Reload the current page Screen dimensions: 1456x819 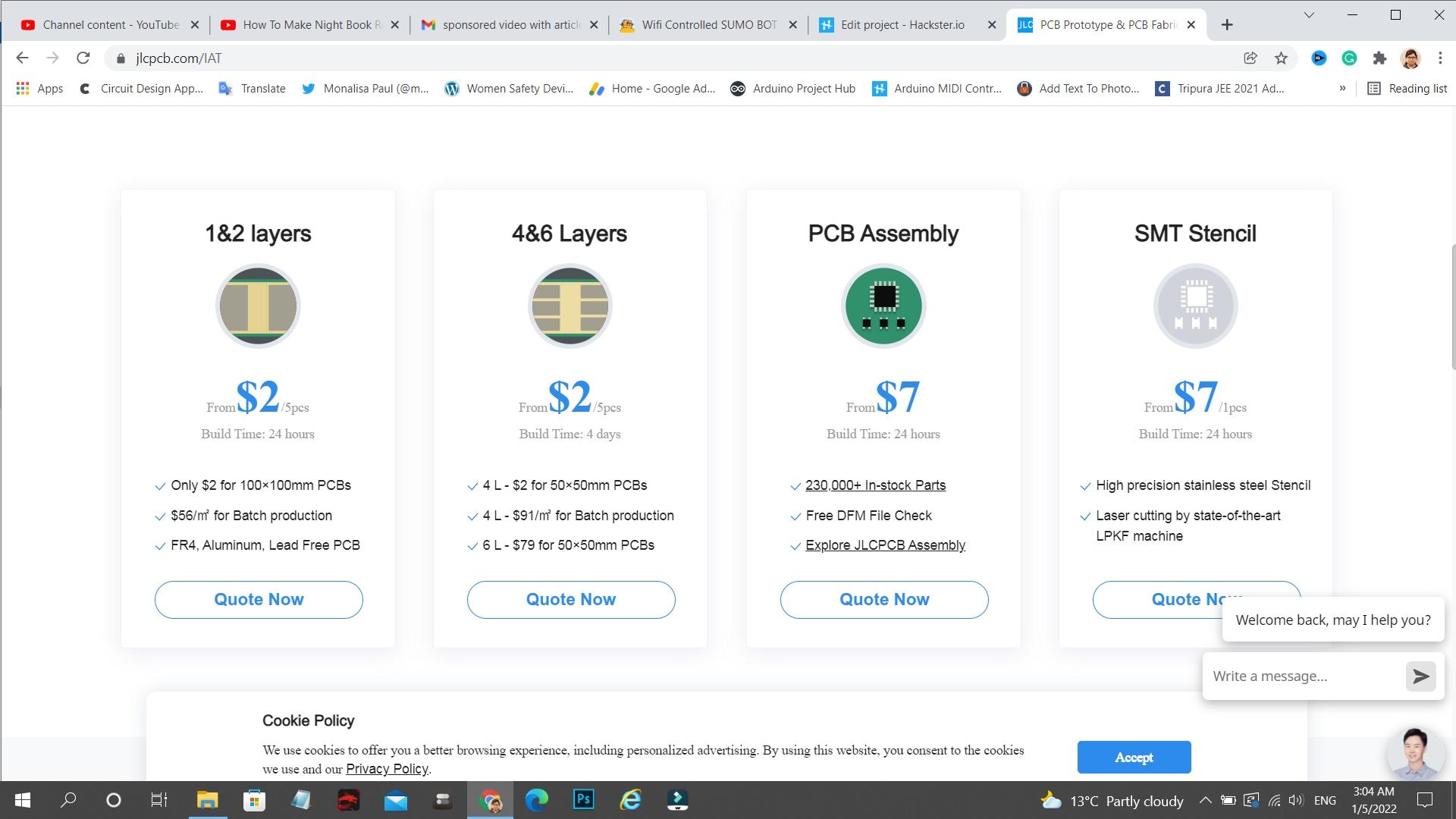83,58
